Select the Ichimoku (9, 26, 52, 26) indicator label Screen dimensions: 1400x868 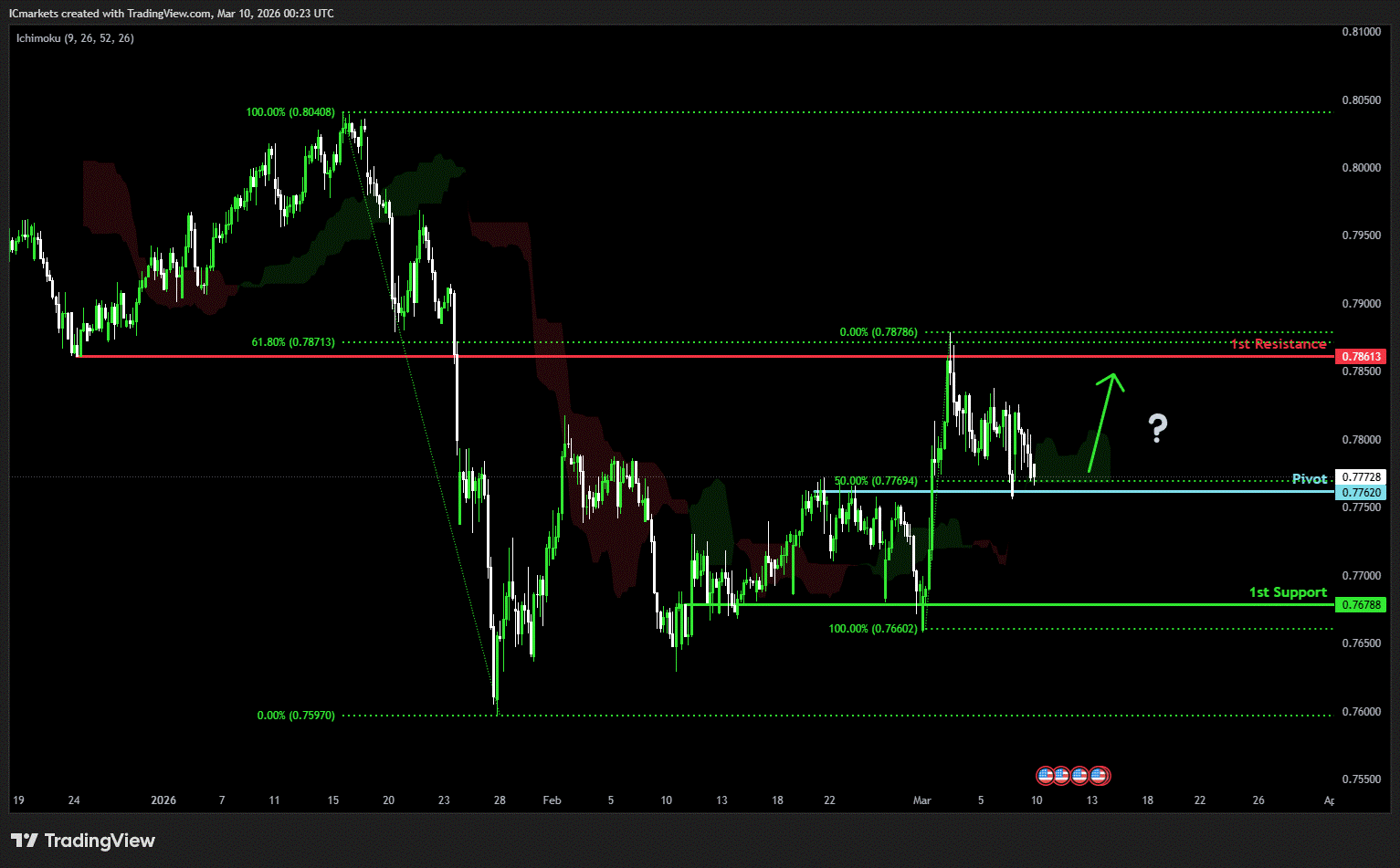coord(75,38)
